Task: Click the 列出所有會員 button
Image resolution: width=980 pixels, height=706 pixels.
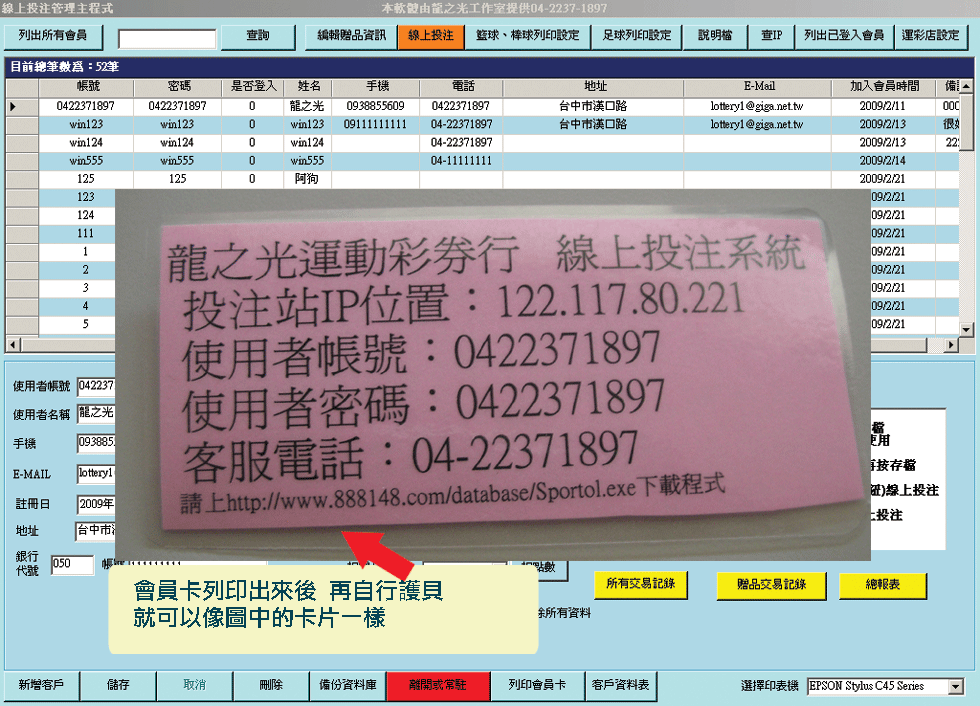Action: [x=53, y=36]
